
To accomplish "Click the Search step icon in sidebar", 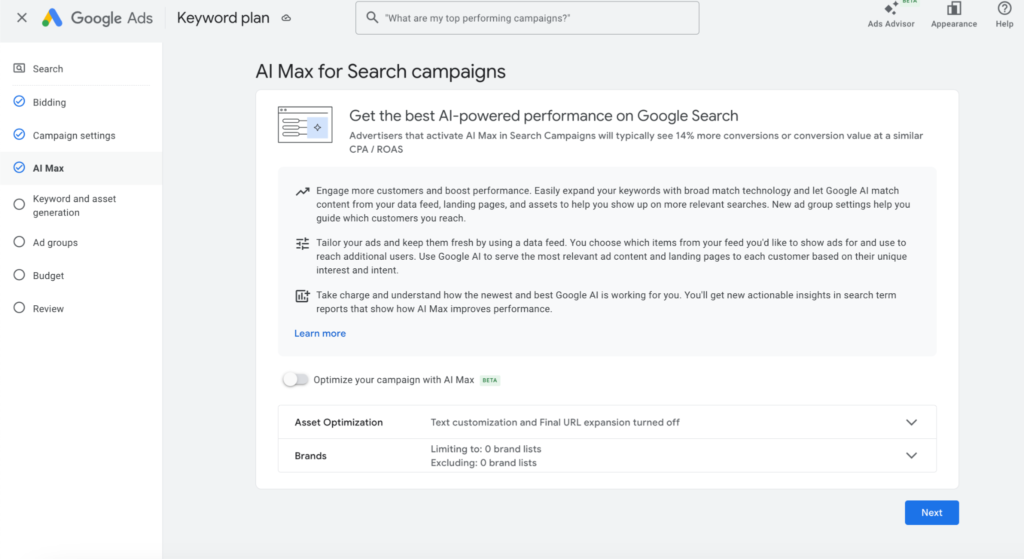I will pos(19,69).
